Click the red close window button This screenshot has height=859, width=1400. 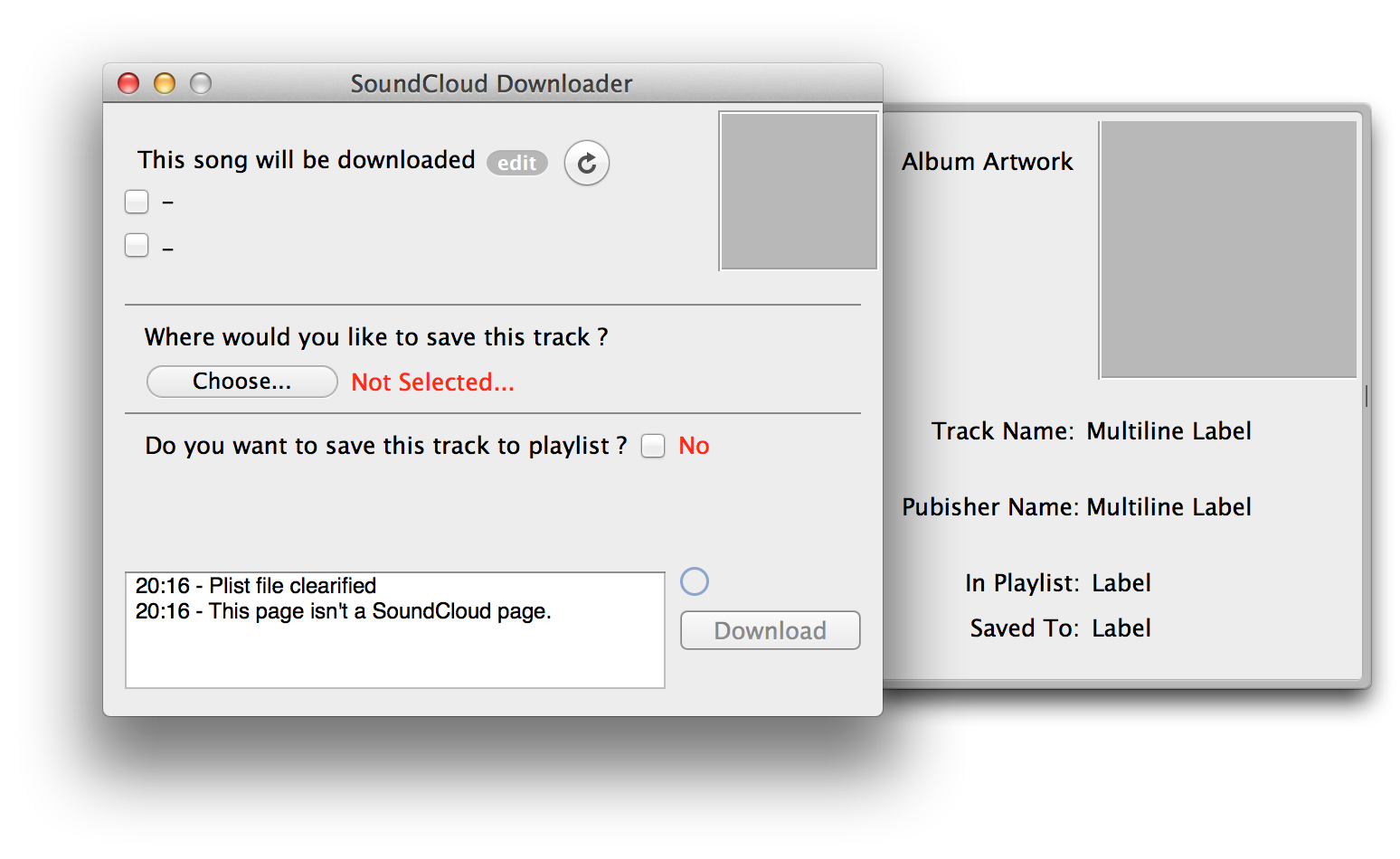tap(128, 84)
